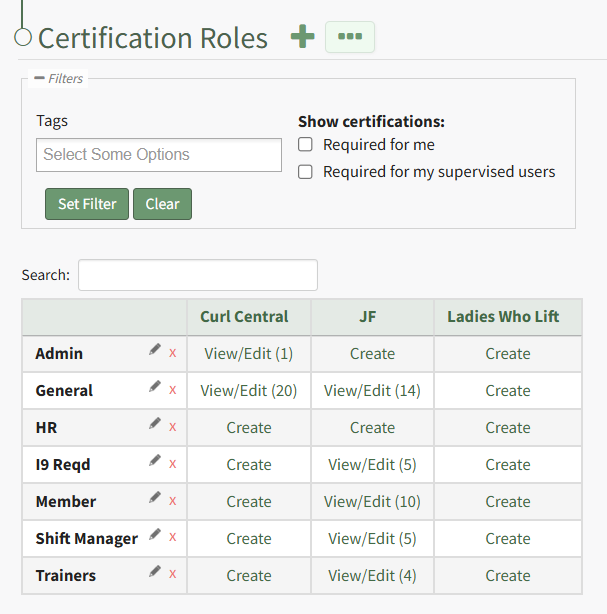This screenshot has width=607, height=614.
Task: Click Create for HR under JF
Action: [372, 428]
